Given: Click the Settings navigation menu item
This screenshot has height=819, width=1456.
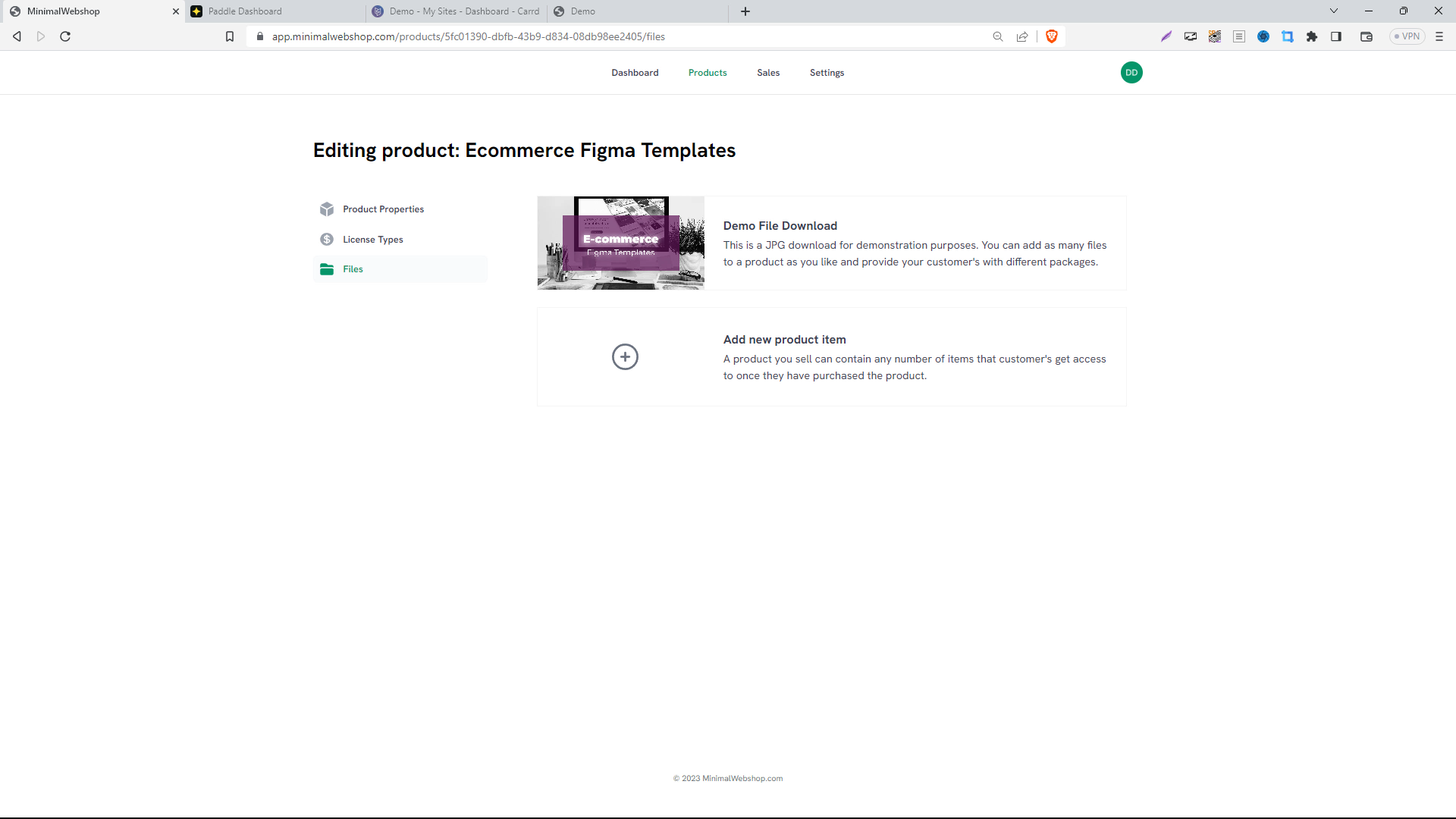Looking at the screenshot, I should coord(826,72).
